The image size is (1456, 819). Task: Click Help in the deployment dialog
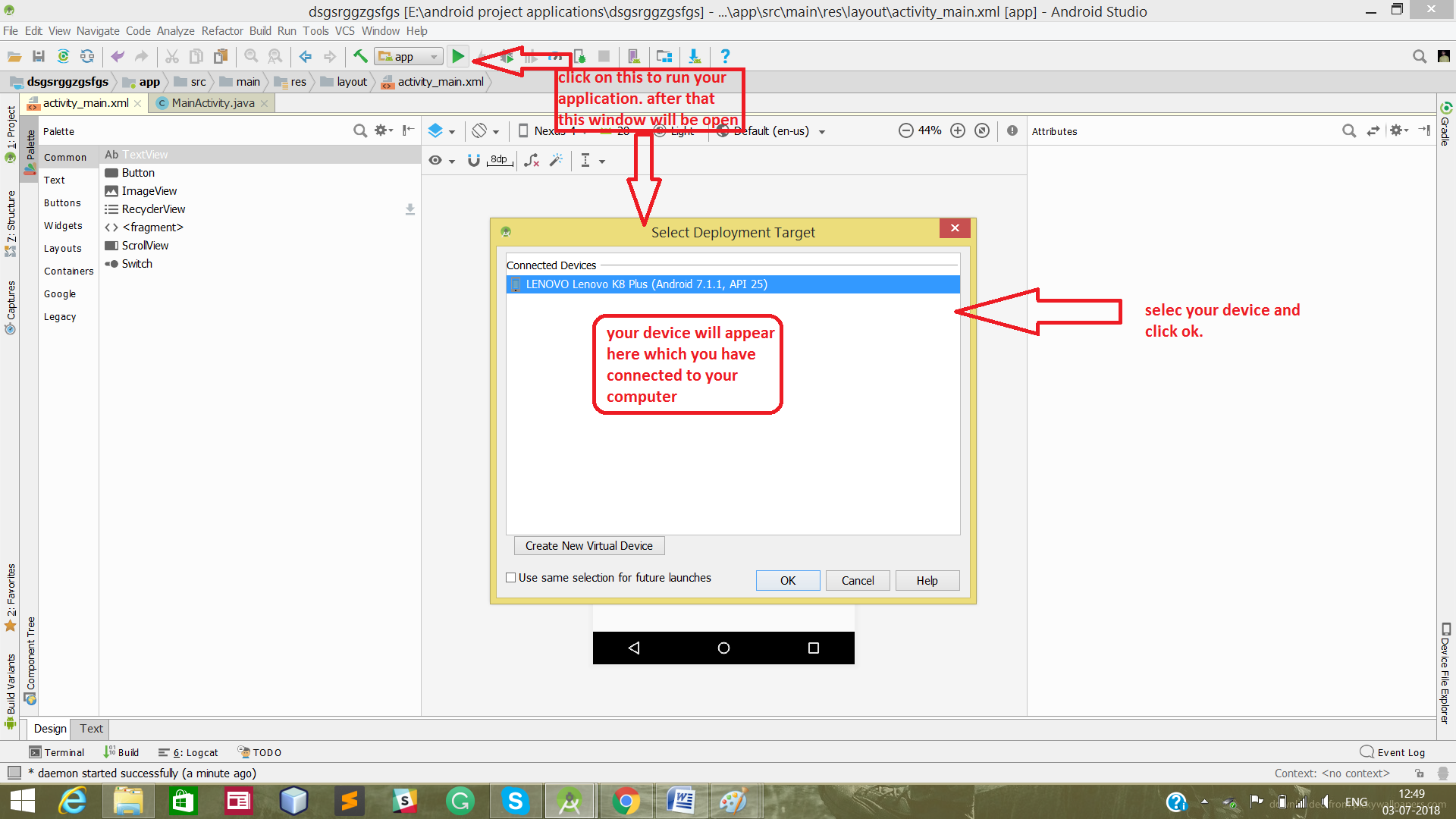[x=927, y=580]
